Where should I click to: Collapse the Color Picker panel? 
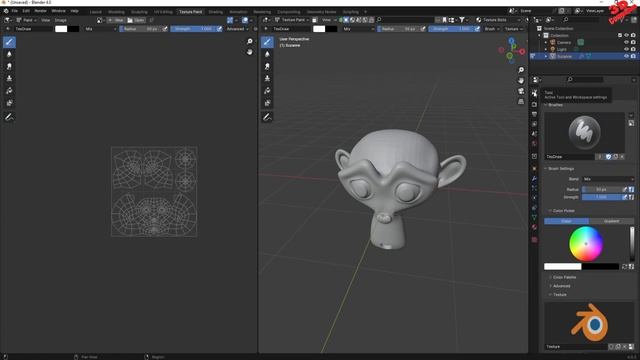pos(563,211)
